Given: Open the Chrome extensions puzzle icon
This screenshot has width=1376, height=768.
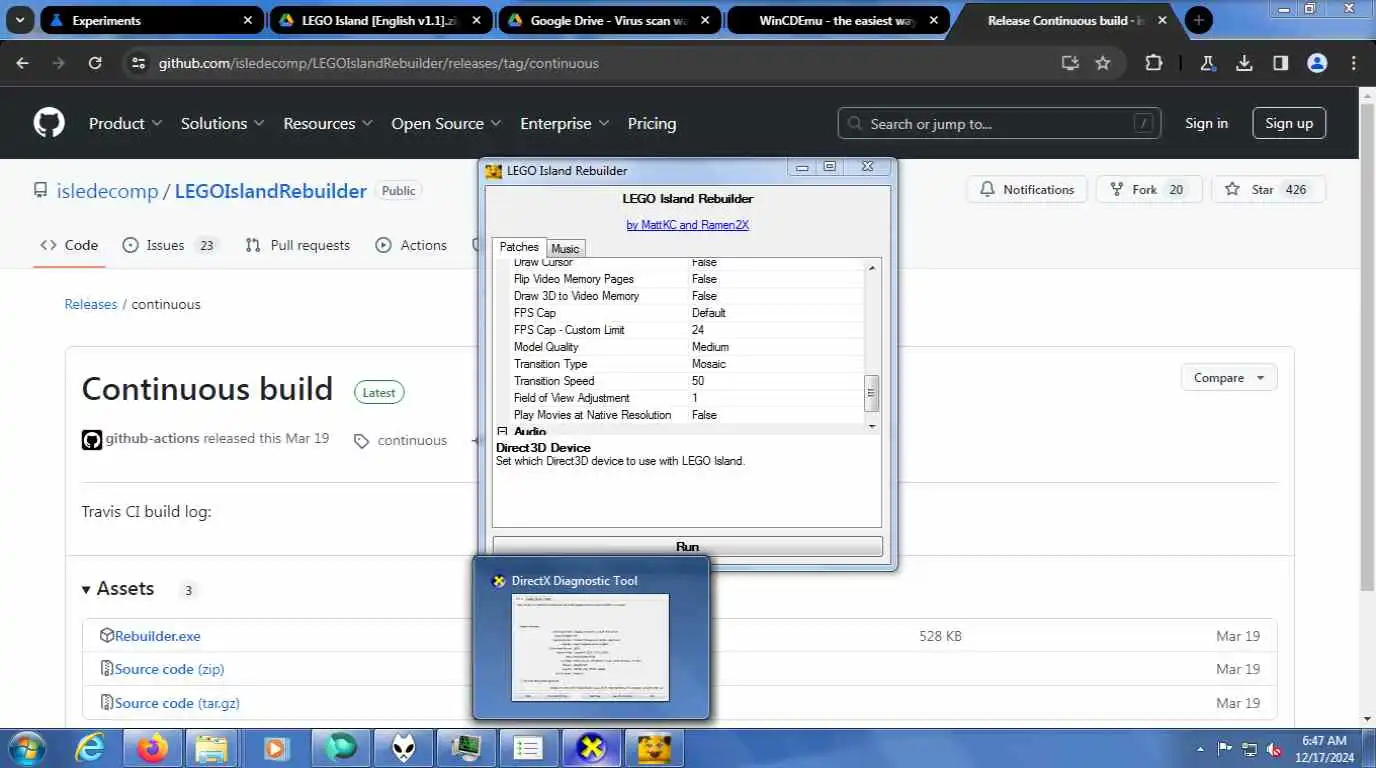Looking at the screenshot, I should [1154, 63].
